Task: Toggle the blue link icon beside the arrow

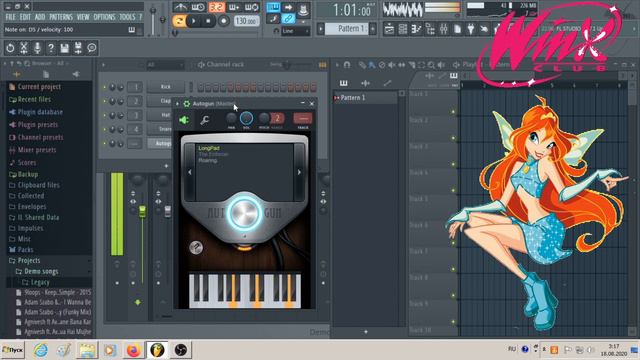Action: point(288,19)
